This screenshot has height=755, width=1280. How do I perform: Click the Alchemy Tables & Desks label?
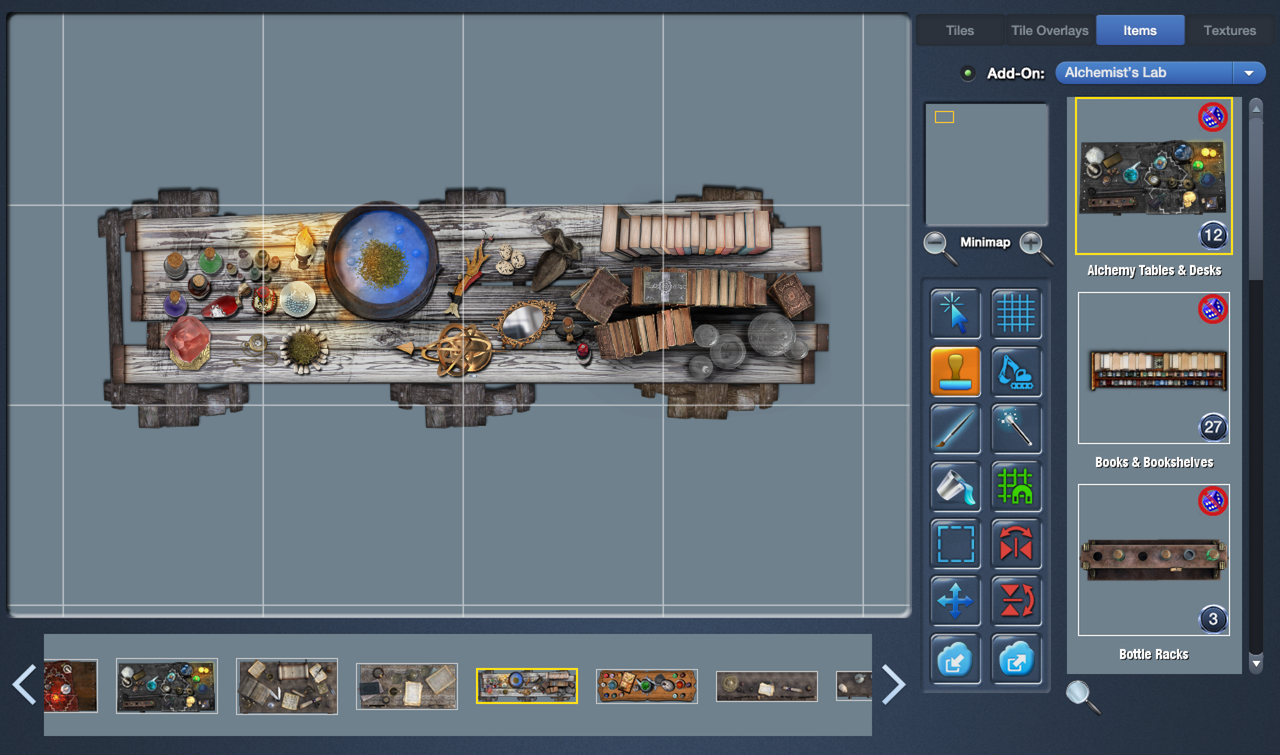tap(1154, 270)
